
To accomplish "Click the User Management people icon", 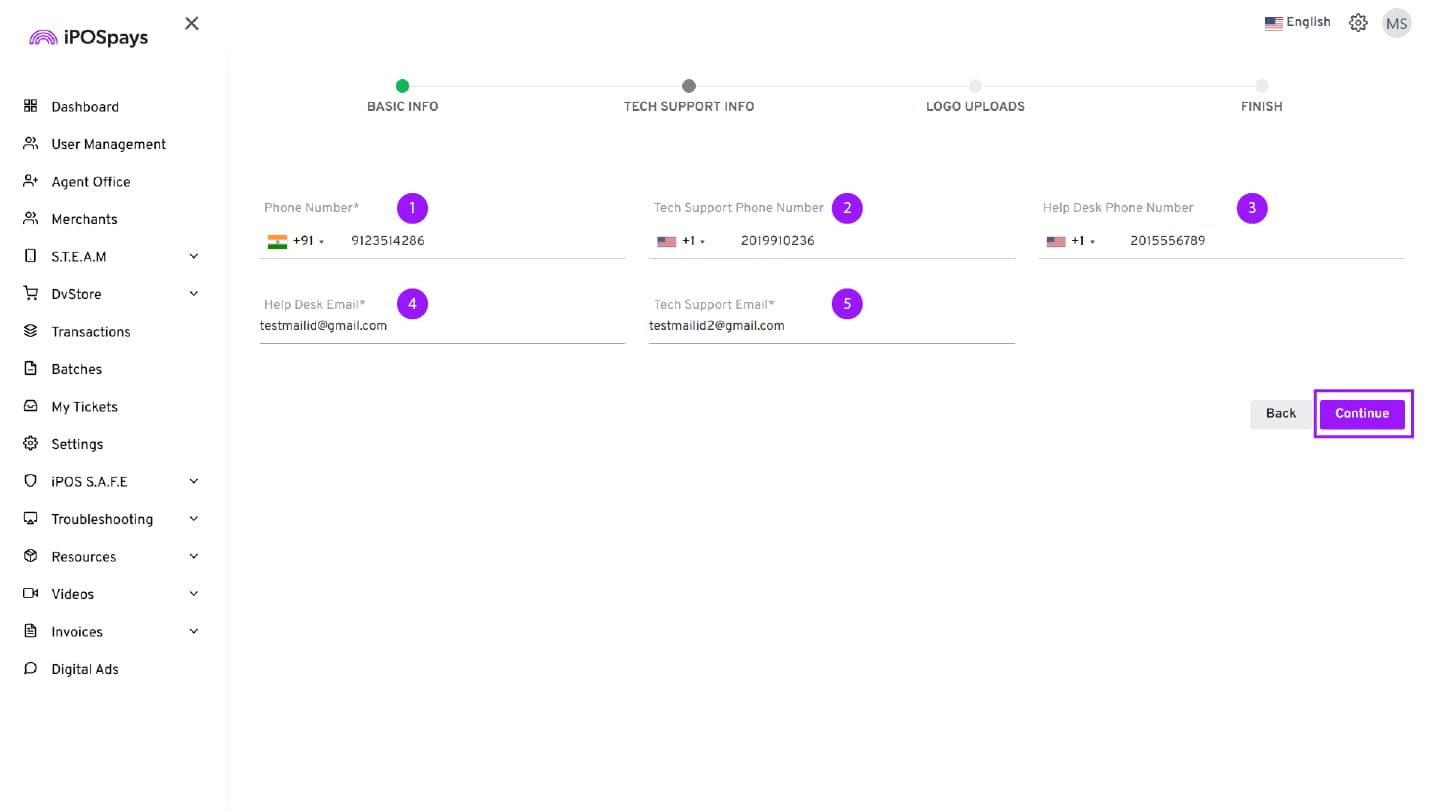I will (x=30, y=144).
